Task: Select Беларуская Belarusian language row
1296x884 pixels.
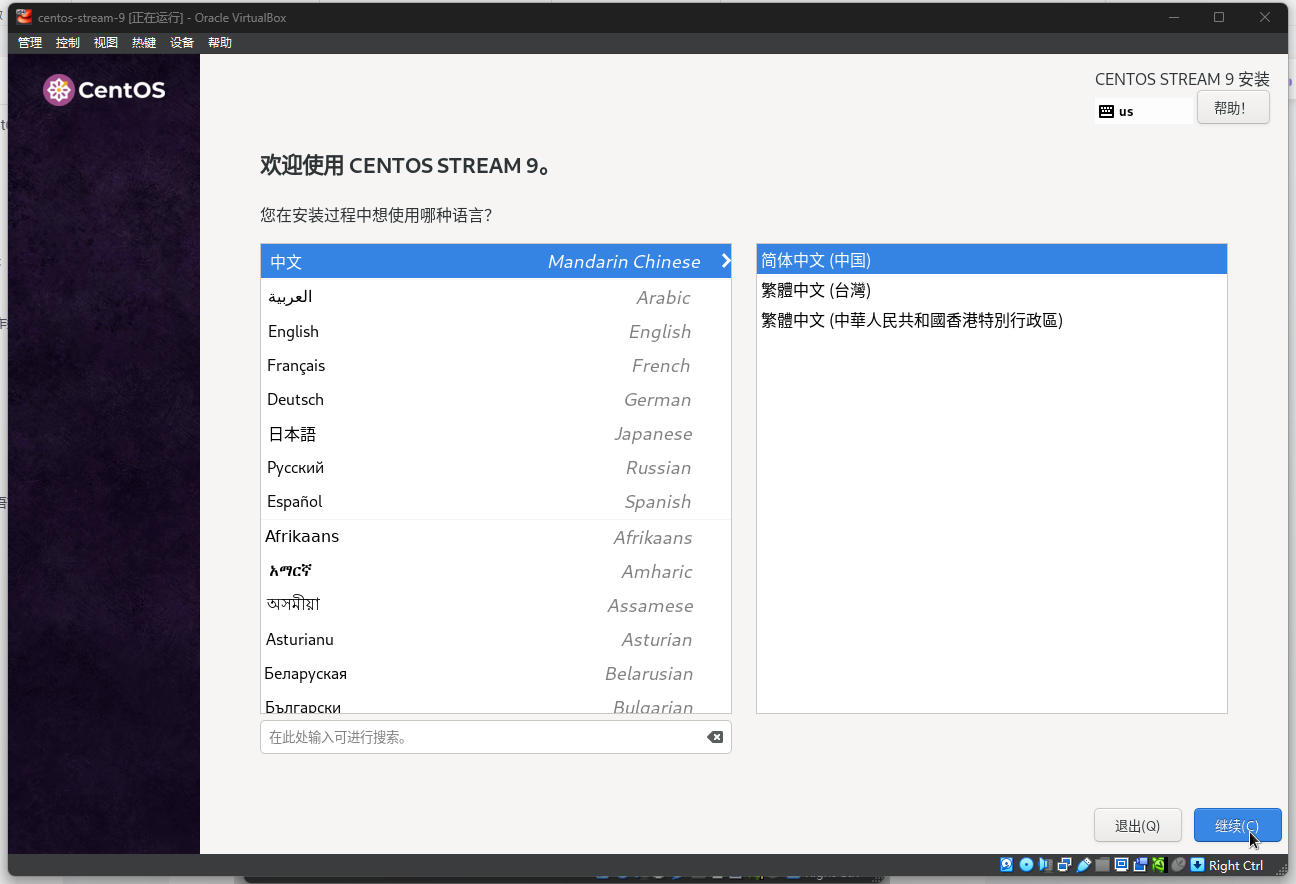Action: pyautogui.click(x=496, y=673)
